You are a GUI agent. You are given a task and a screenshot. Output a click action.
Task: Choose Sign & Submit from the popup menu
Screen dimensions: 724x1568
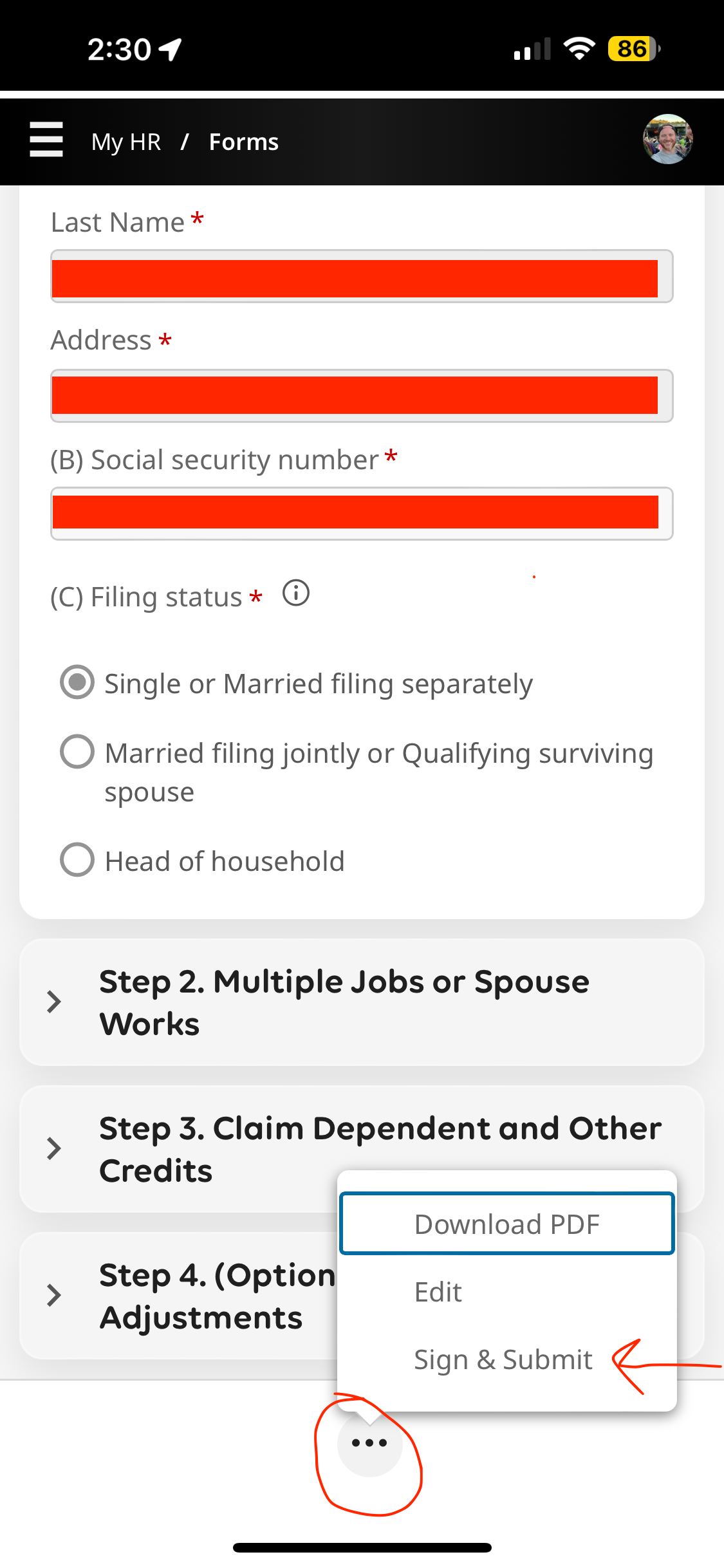503,1359
